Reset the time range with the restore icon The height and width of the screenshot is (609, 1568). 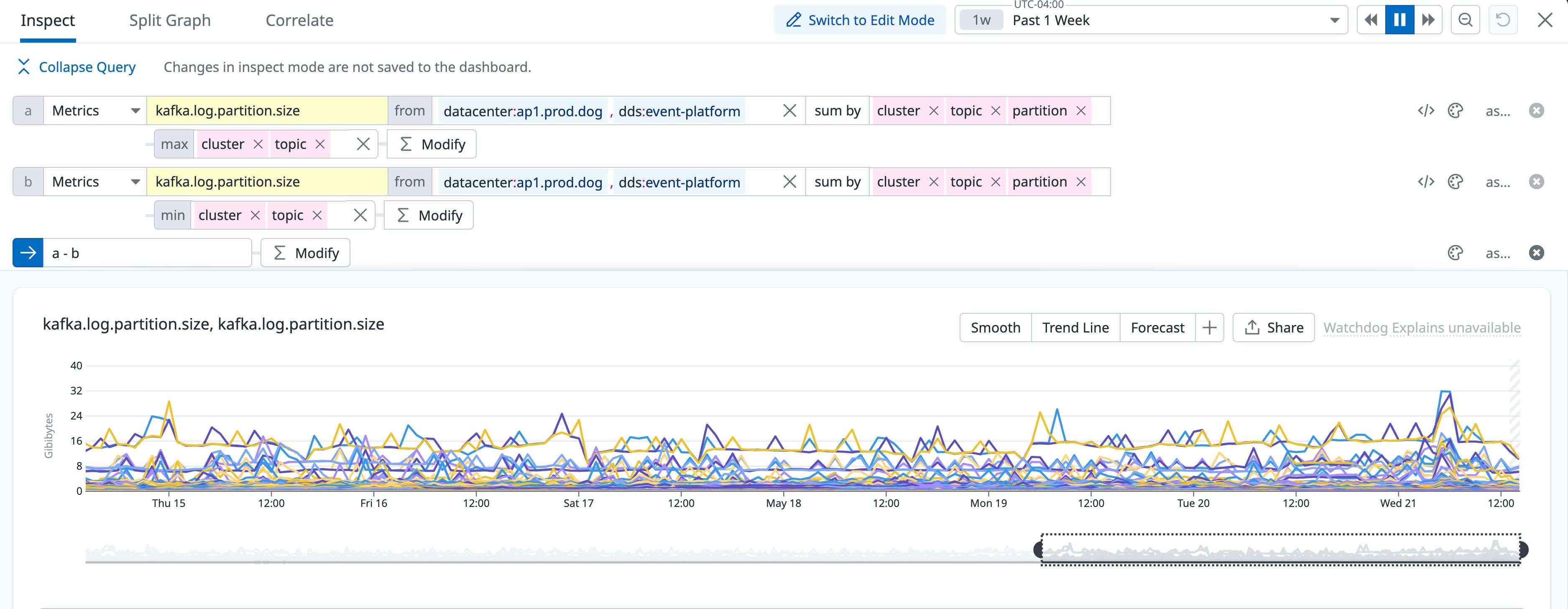[x=1504, y=20]
